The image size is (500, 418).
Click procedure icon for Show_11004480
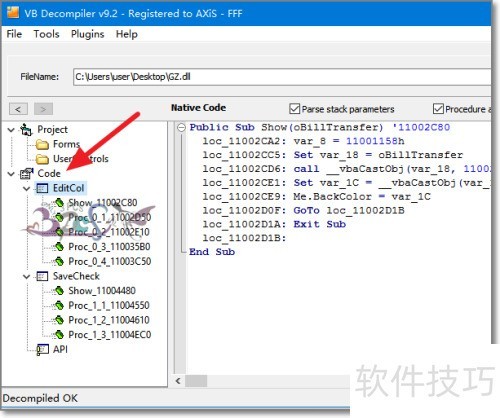[59, 291]
